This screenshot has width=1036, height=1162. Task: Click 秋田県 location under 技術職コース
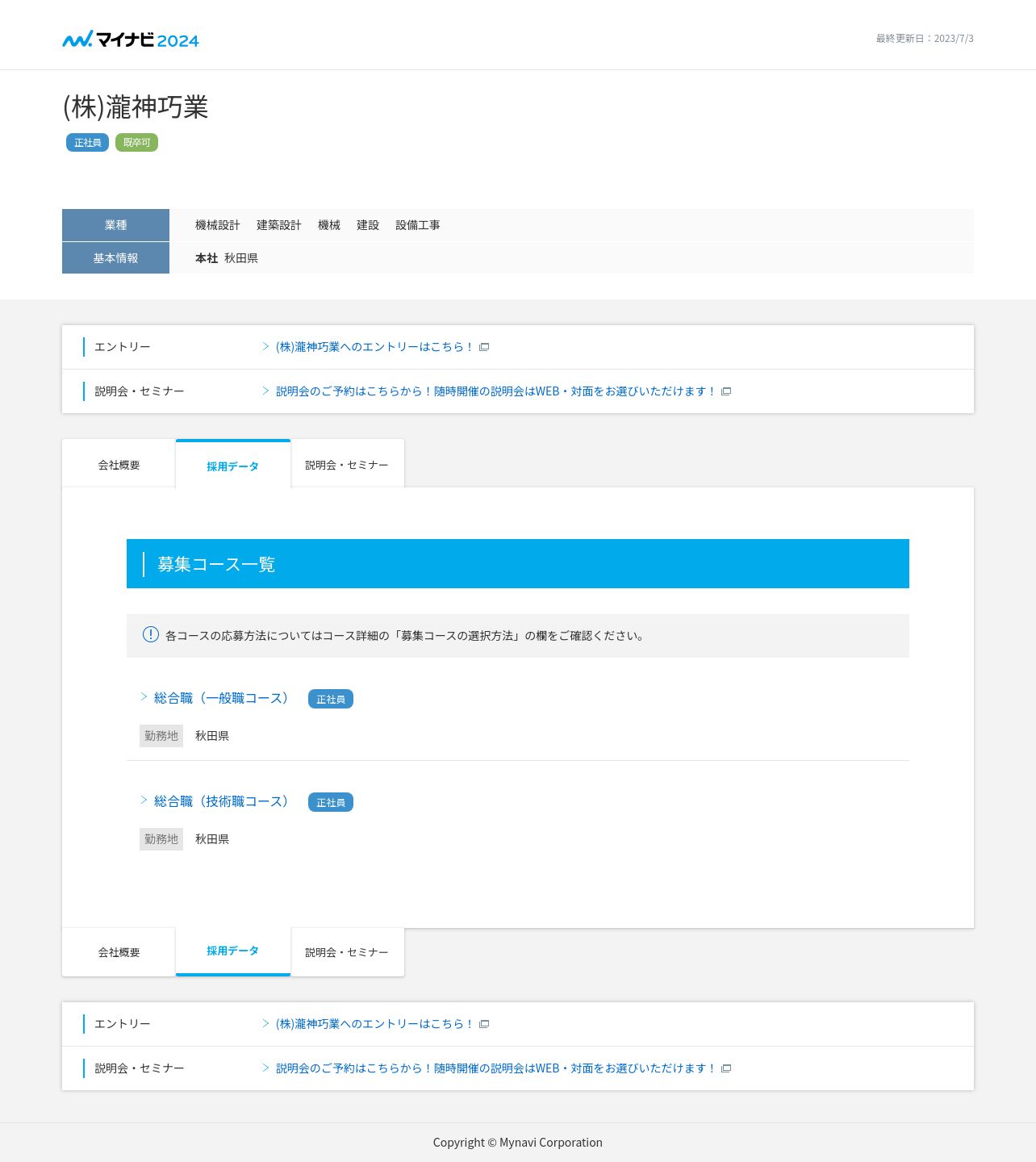click(x=212, y=839)
